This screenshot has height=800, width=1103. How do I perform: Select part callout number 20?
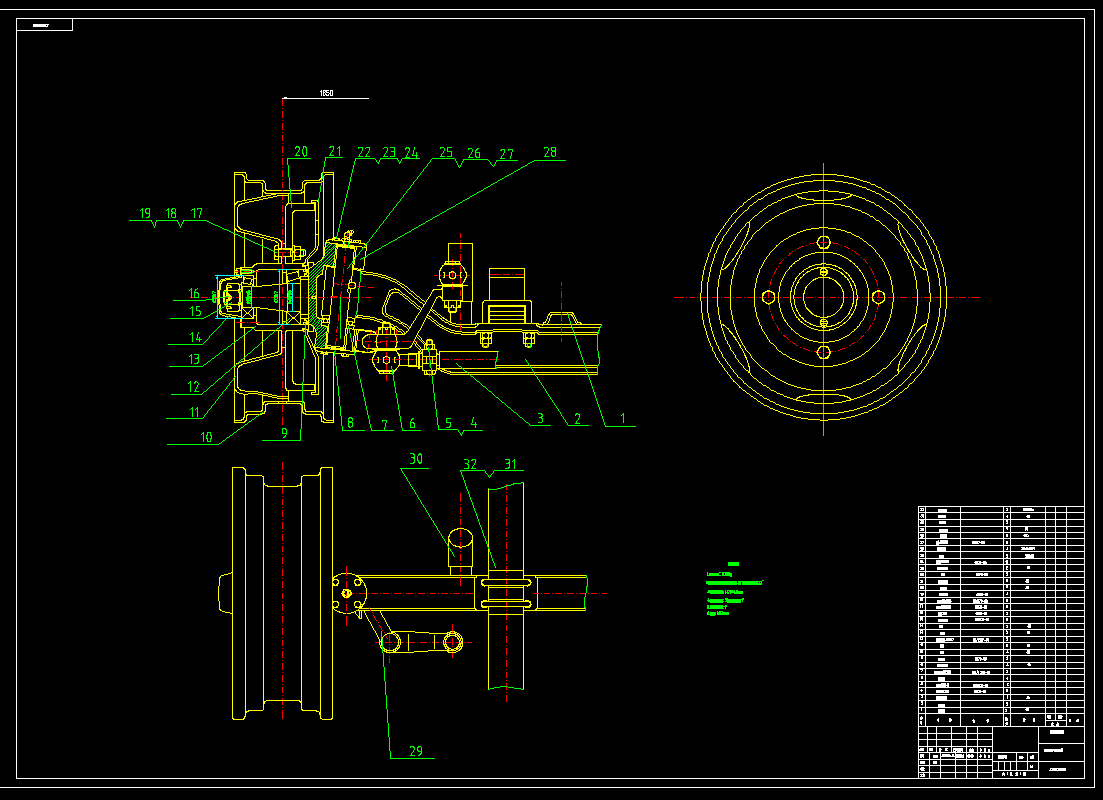click(x=301, y=151)
